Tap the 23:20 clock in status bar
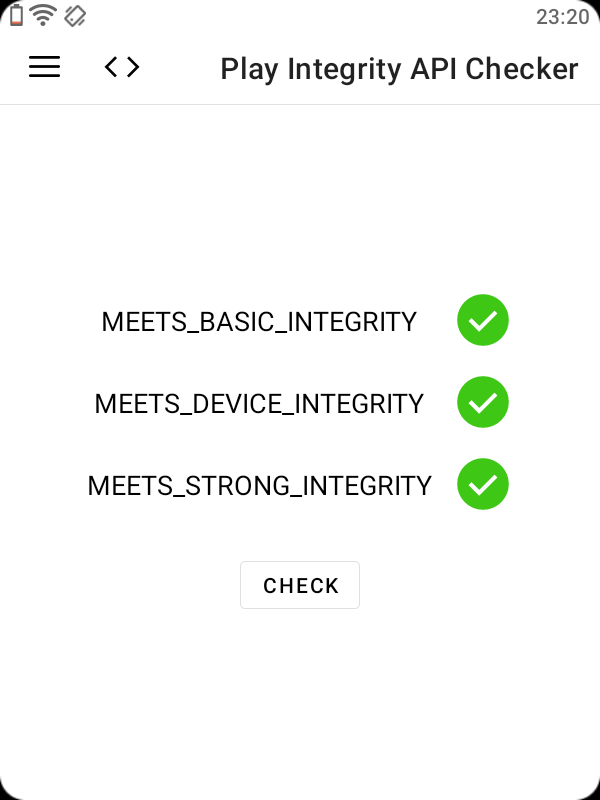 point(562,16)
